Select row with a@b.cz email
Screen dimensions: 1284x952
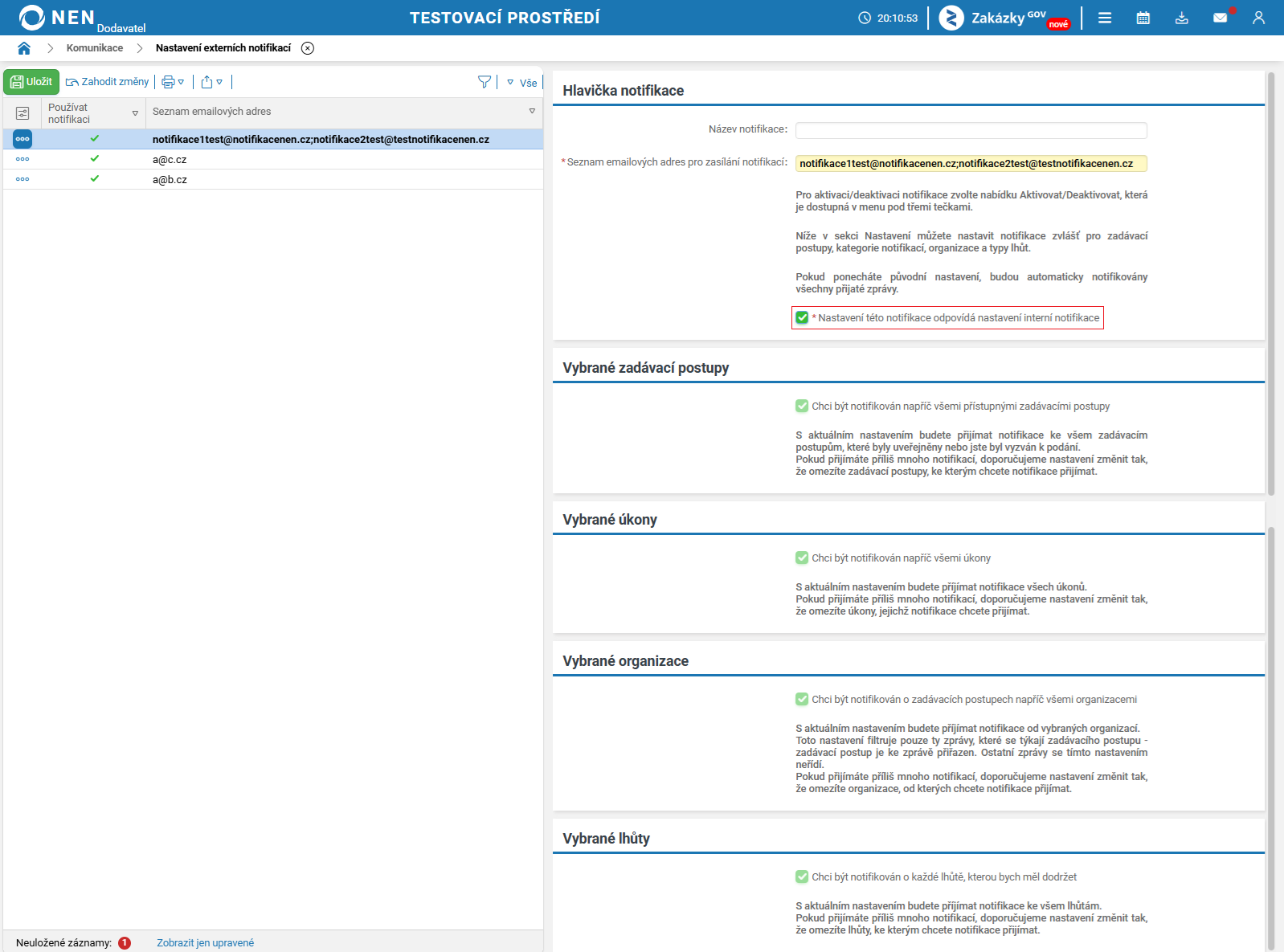tap(273, 179)
